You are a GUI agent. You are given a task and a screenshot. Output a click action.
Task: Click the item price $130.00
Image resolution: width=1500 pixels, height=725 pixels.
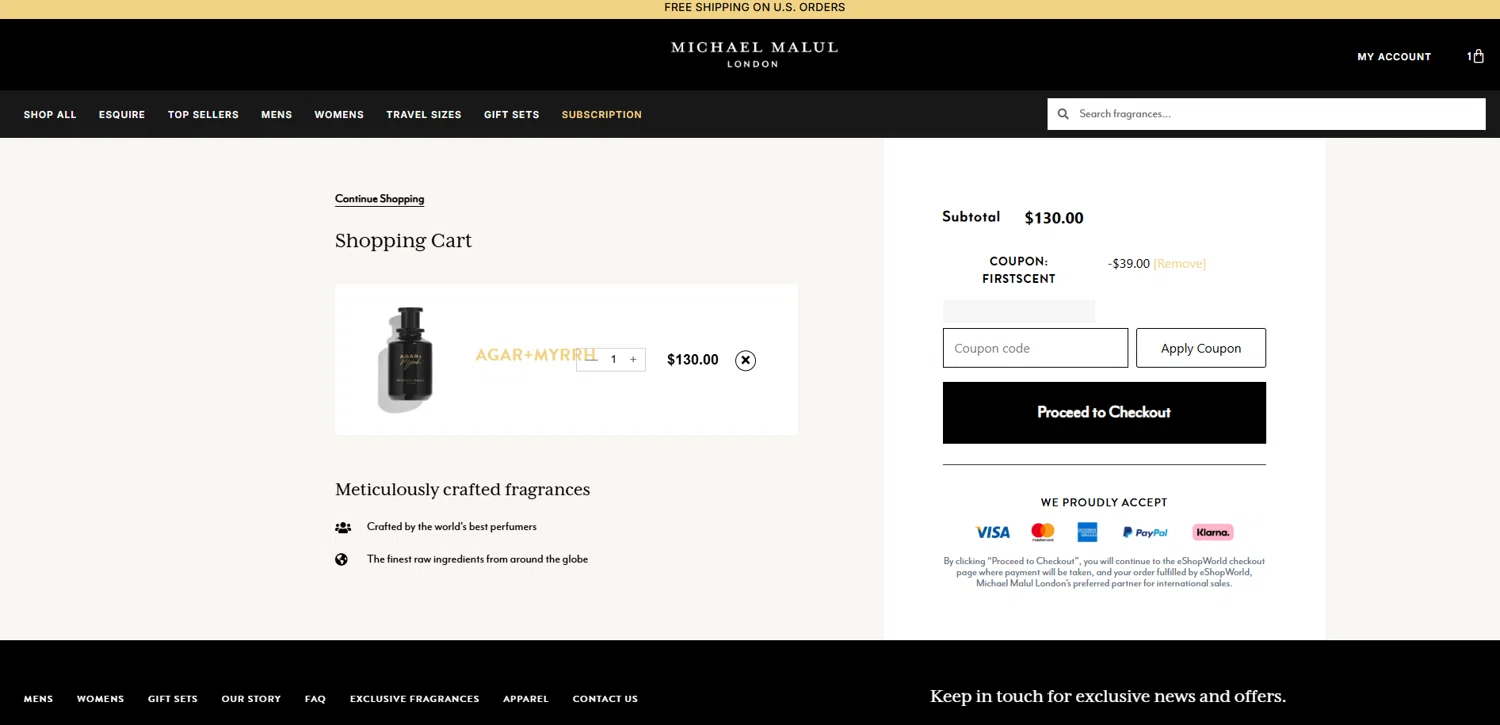tap(693, 360)
